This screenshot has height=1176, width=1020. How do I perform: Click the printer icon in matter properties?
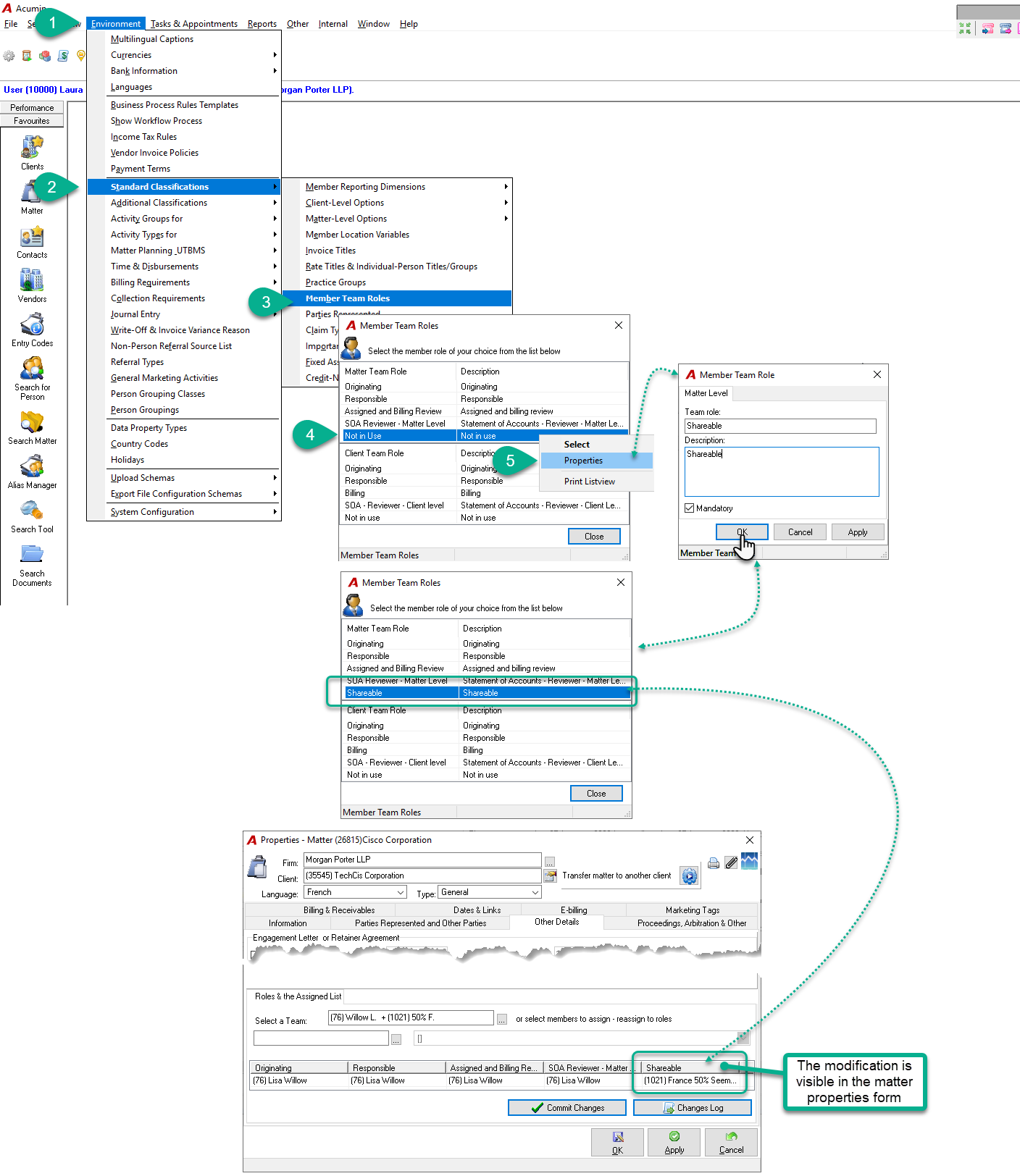pyautogui.click(x=714, y=862)
